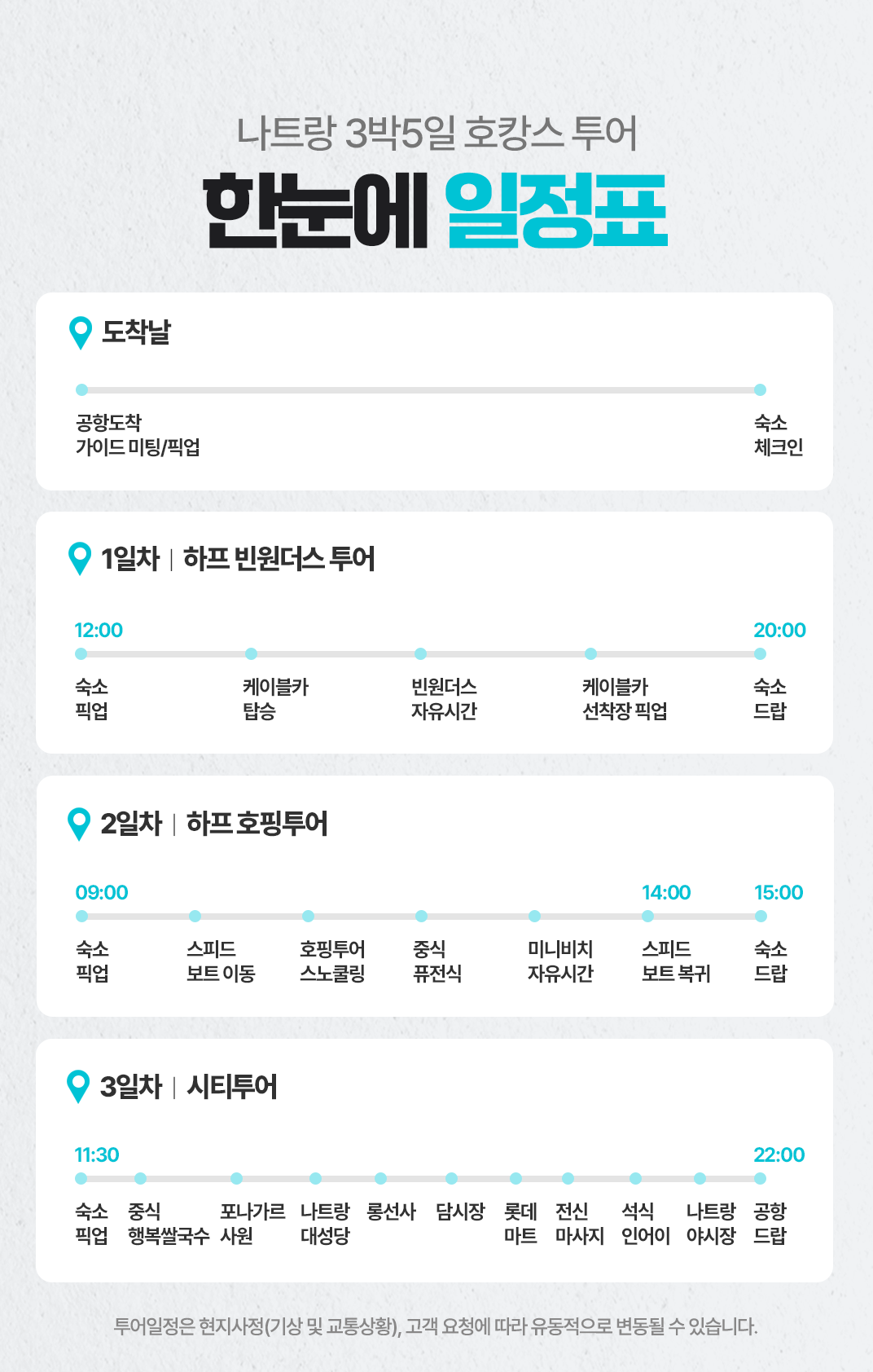Click the 14:00 time label
Viewport: 873px width, 1372px height.
point(666,892)
